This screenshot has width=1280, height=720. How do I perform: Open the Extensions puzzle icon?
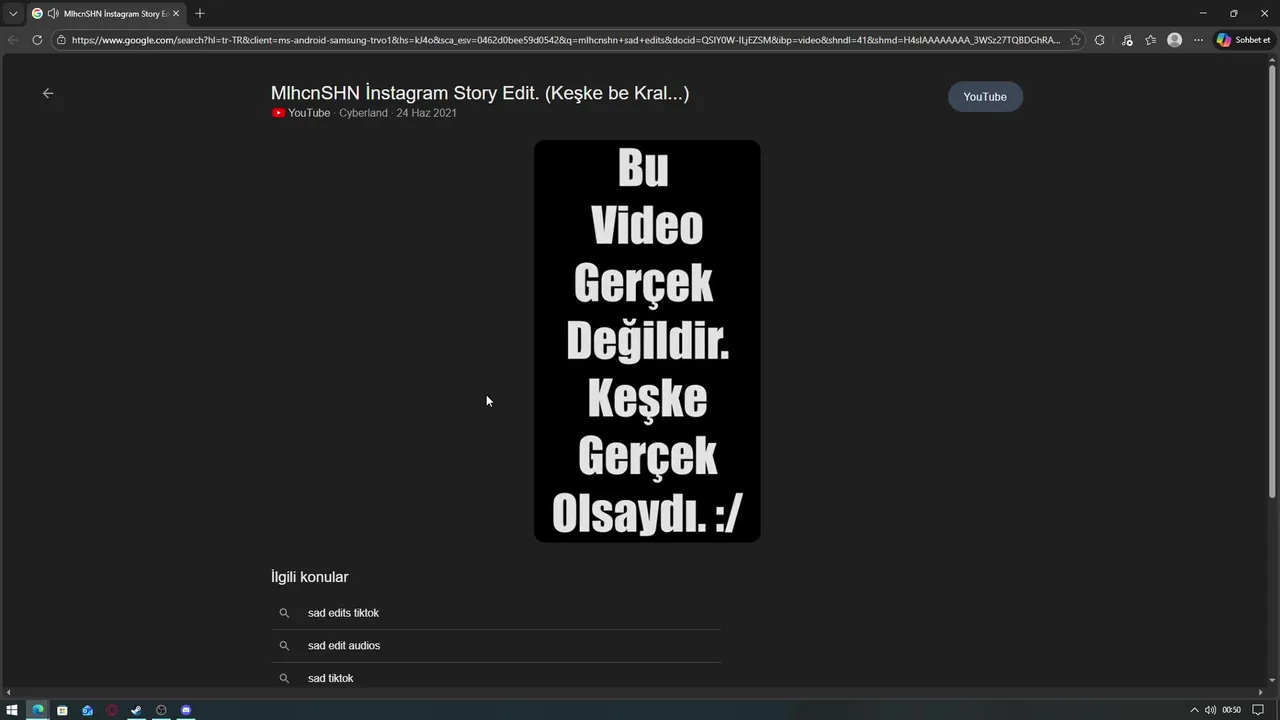coord(1100,40)
